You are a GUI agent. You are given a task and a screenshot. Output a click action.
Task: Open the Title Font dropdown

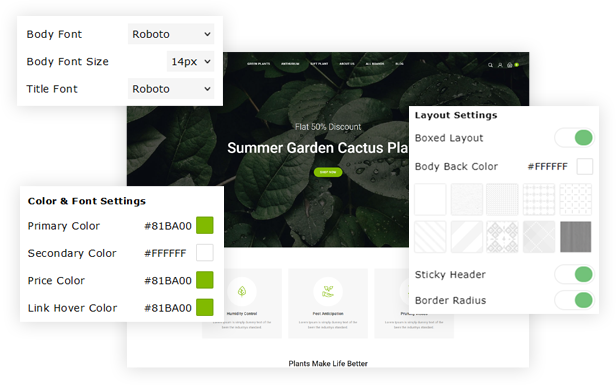[171, 89]
